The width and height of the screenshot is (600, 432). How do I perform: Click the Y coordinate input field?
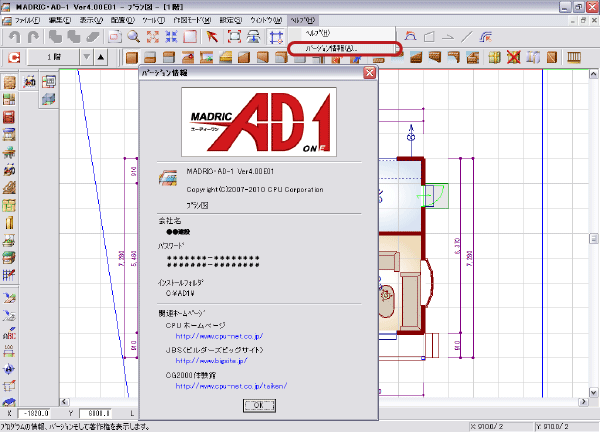coord(95,413)
